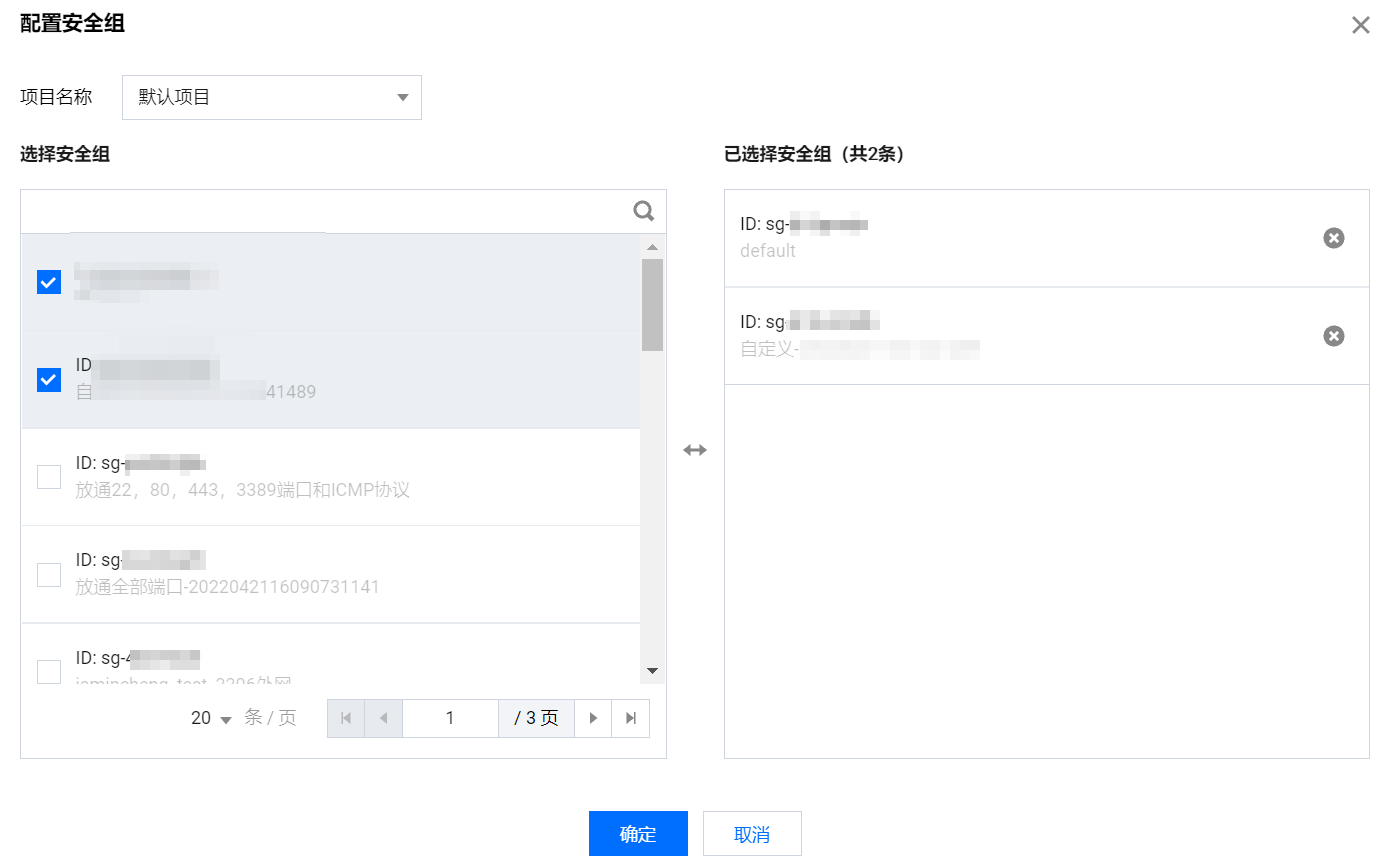
Task: Uncheck the first selected security group
Action: coord(49,282)
